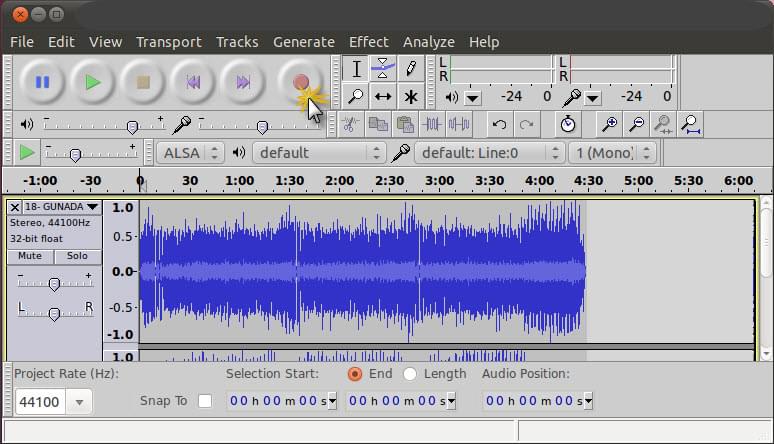Screen dimensions: 774x444
Task: Select the End radio button
Action: (x=355, y=374)
